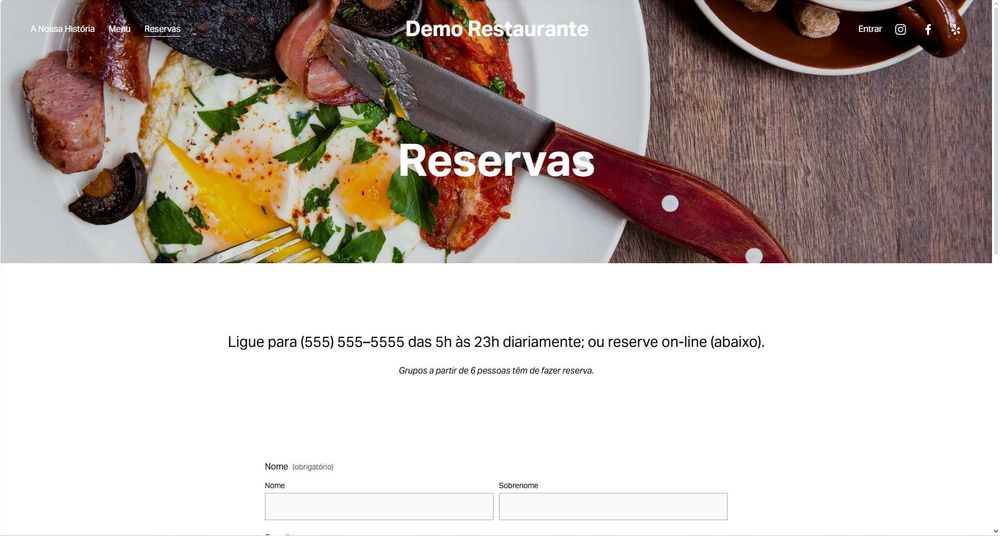This screenshot has height=536, width=1000.
Task: Open the Instagram social icon
Action: pyautogui.click(x=900, y=29)
